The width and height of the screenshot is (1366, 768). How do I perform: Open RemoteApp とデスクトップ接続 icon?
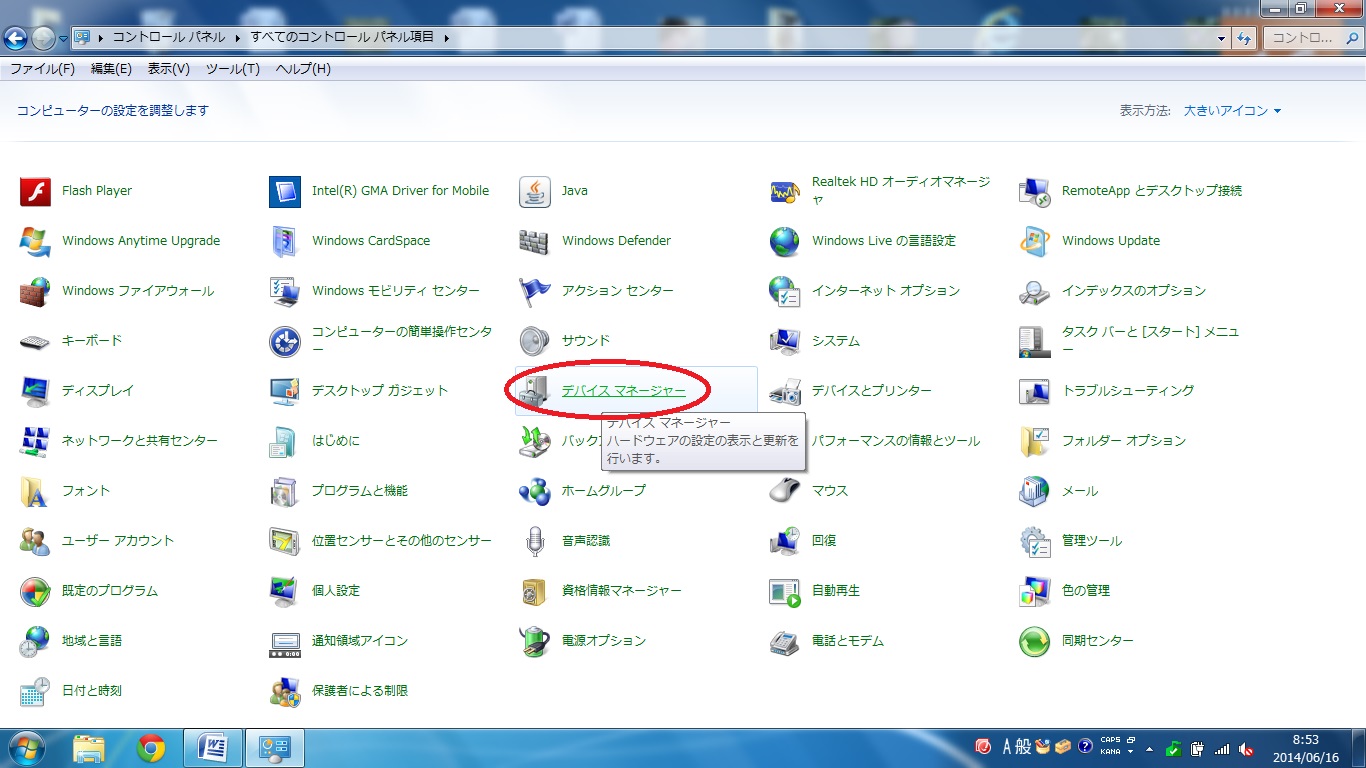[1035, 191]
